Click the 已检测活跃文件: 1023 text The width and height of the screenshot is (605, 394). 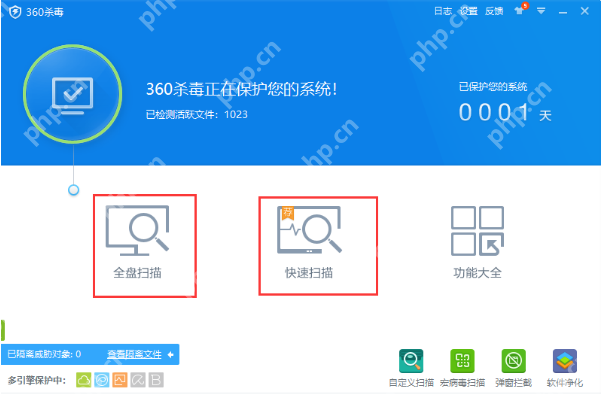(196, 115)
